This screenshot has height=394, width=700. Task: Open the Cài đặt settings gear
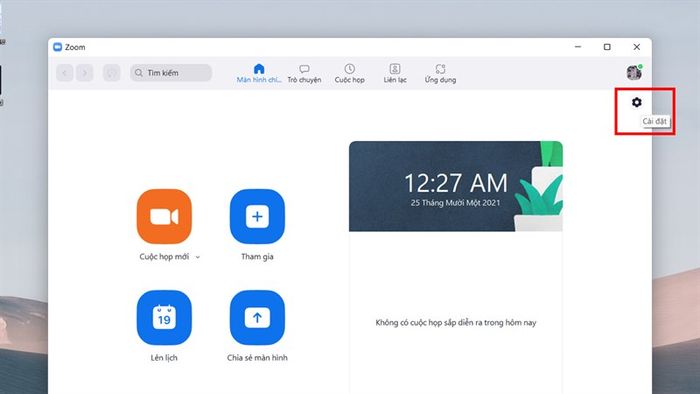click(x=637, y=102)
